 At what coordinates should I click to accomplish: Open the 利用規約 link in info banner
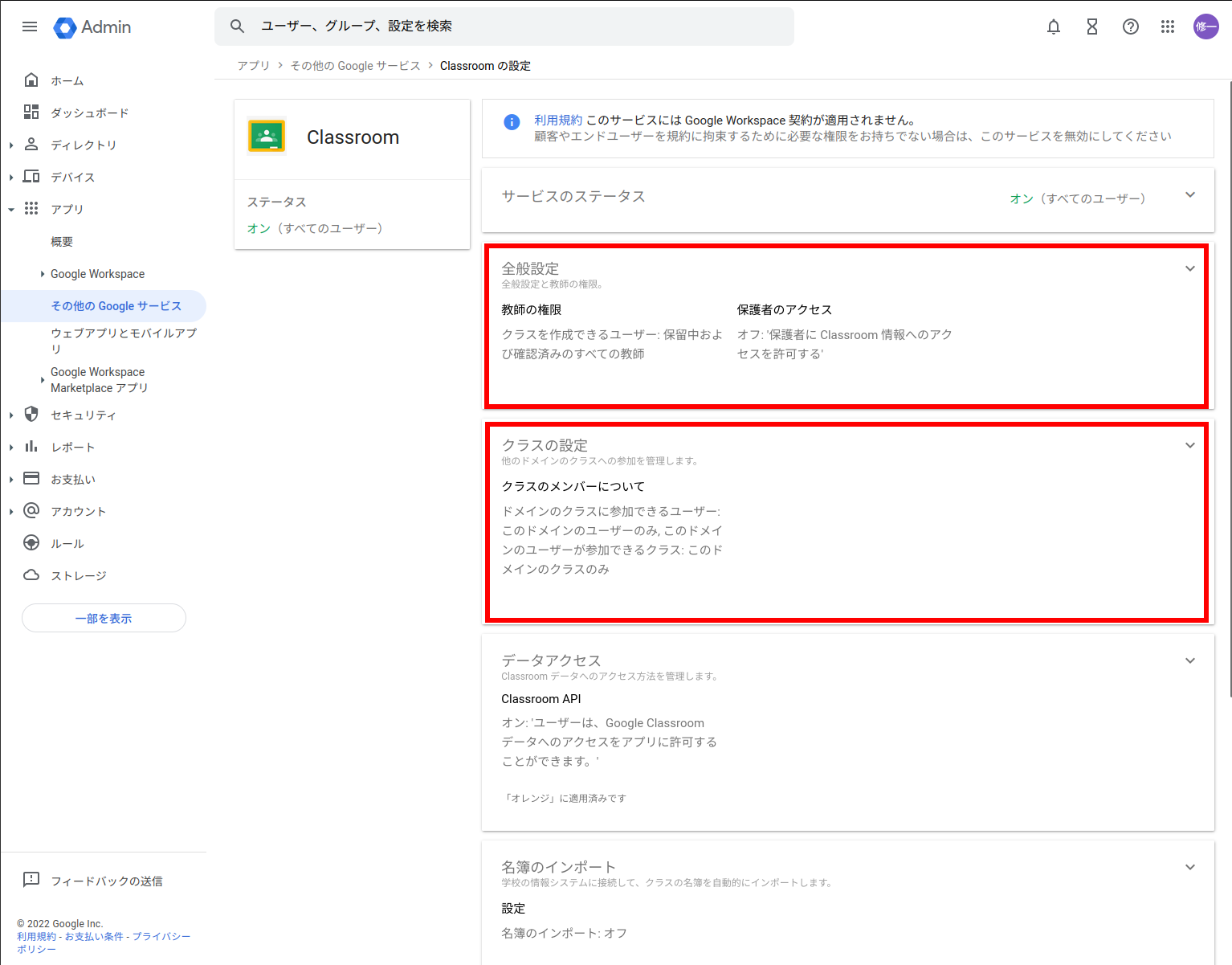[558, 121]
